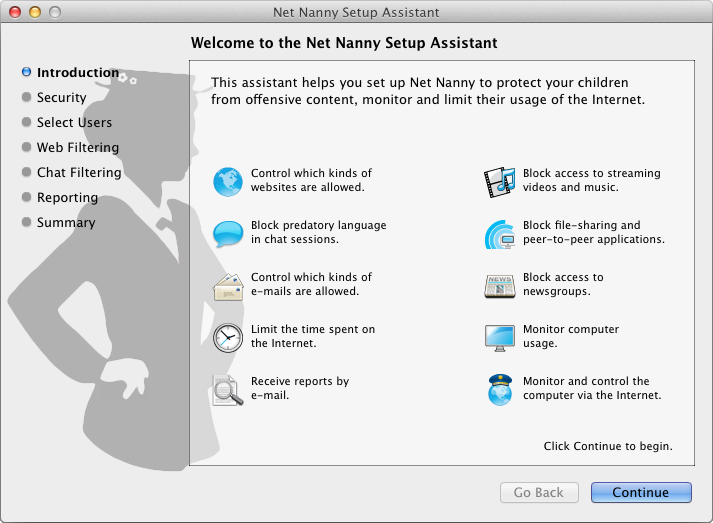Image resolution: width=713 pixels, height=523 pixels.
Task: Click the police cap globe icon
Action: click(x=500, y=390)
